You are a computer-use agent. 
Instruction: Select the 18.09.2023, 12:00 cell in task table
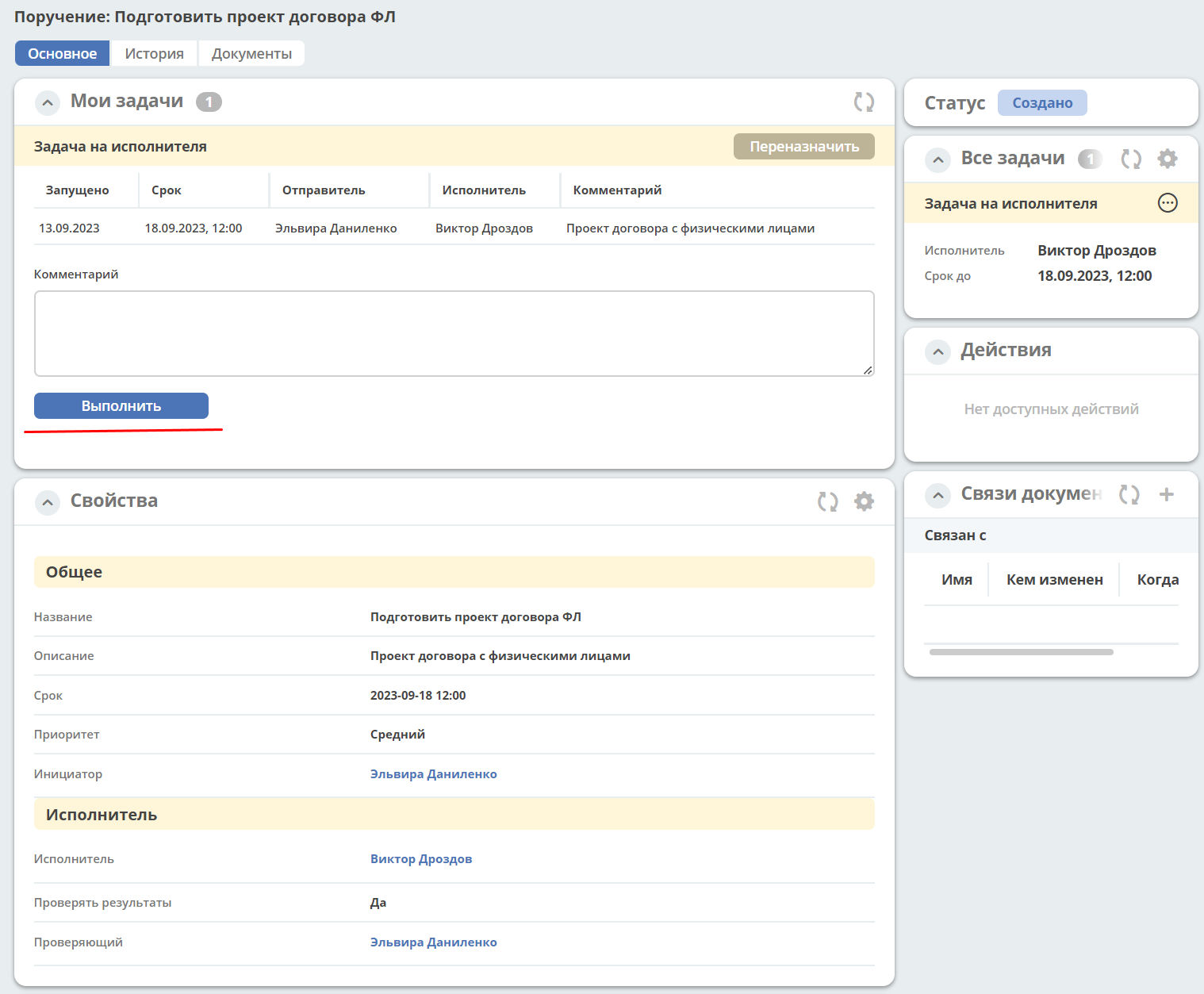tap(194, 228)
